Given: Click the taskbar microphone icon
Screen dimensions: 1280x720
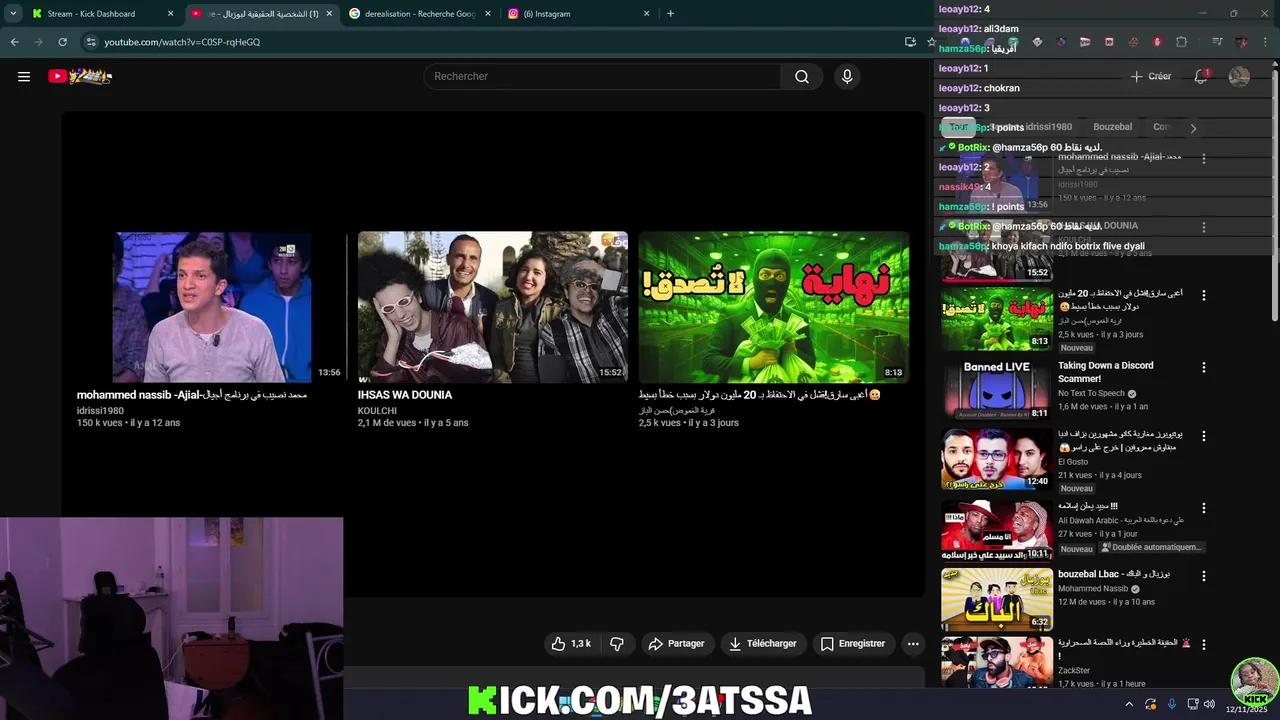Looking at the screenshot, I should (1172, 704).
